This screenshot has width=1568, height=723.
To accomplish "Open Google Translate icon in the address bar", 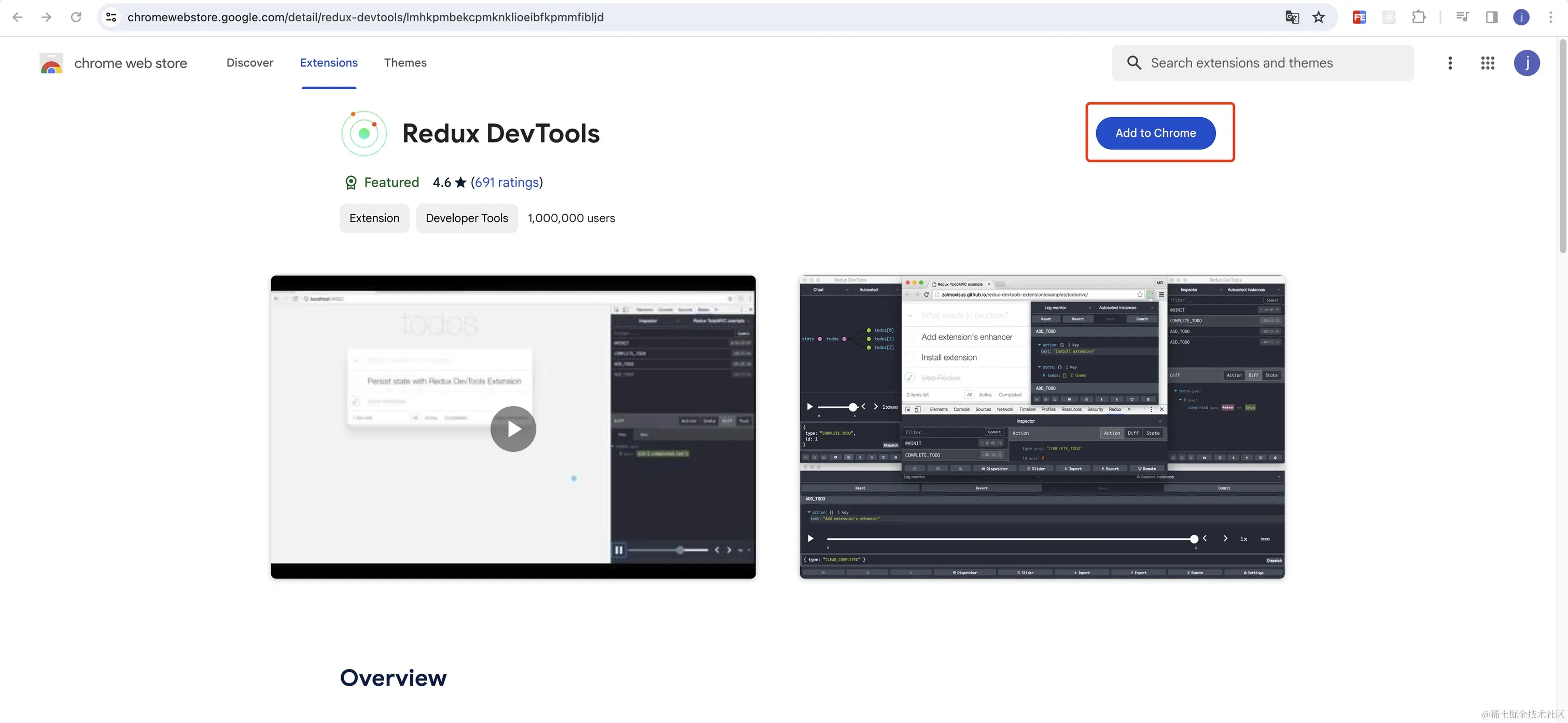I will tap(1292, 17).
